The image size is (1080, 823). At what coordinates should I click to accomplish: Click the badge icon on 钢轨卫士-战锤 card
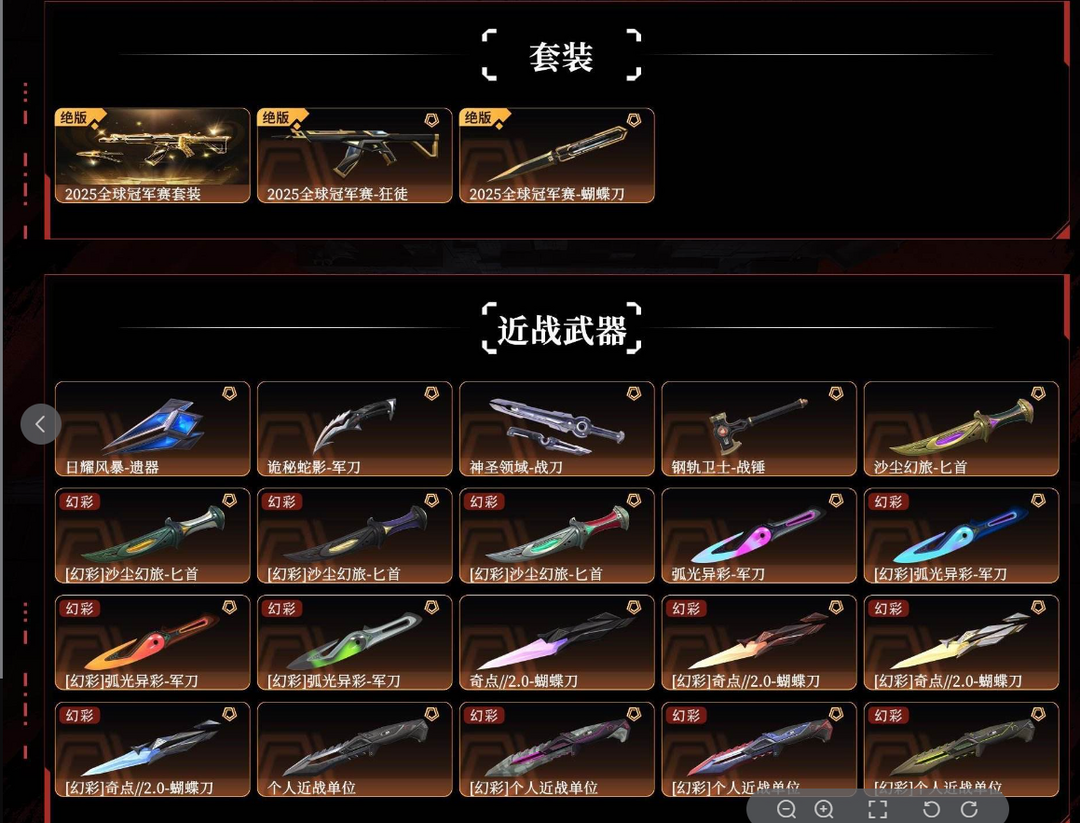(835, 393)
